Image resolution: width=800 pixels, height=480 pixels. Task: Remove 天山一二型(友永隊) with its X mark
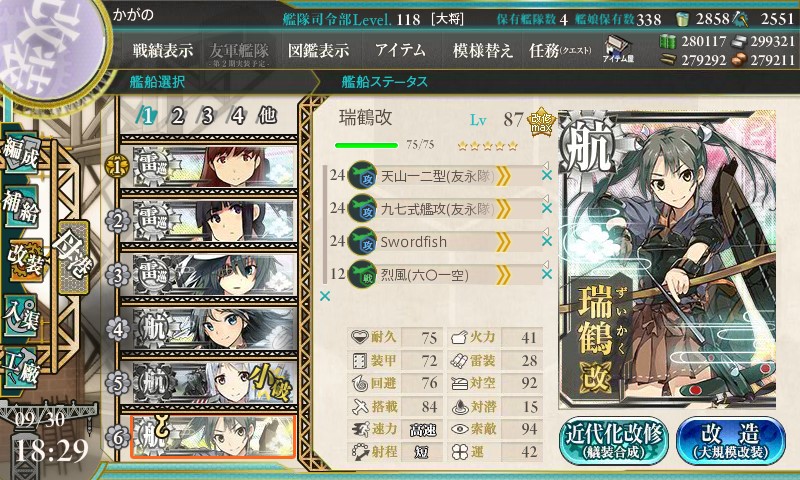[x=547, y=175]
